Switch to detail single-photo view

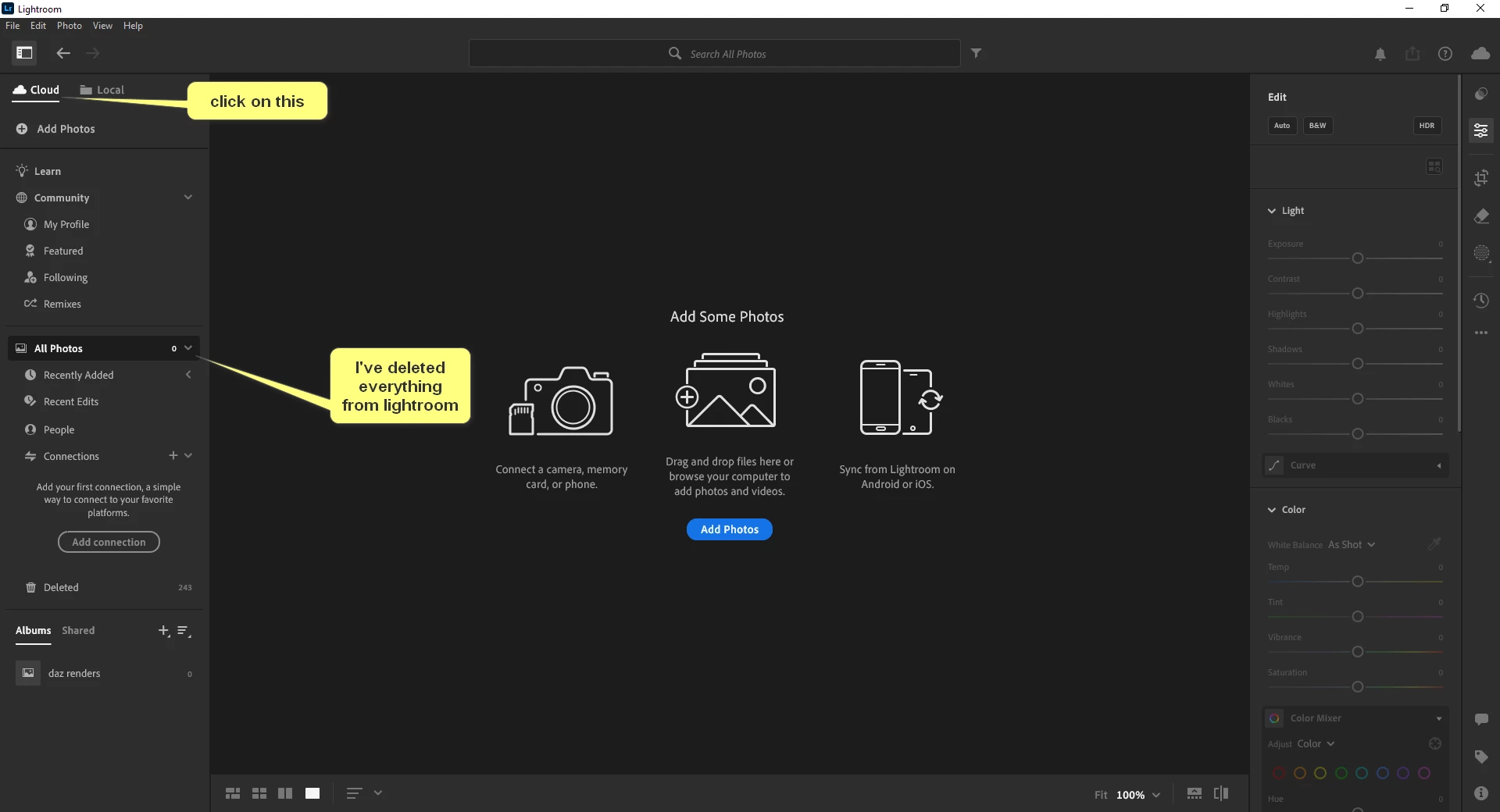click(x=312, y=793)
